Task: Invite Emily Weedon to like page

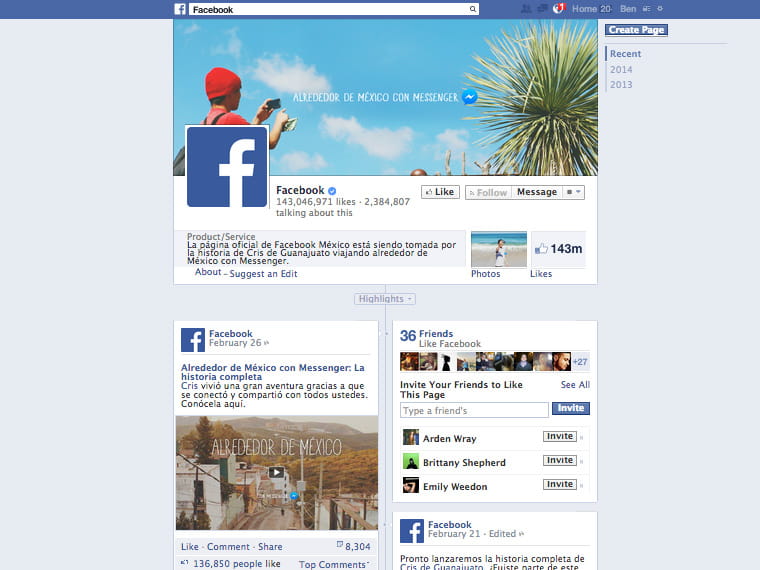Action: pyautogui.click(x=560, y=484)
